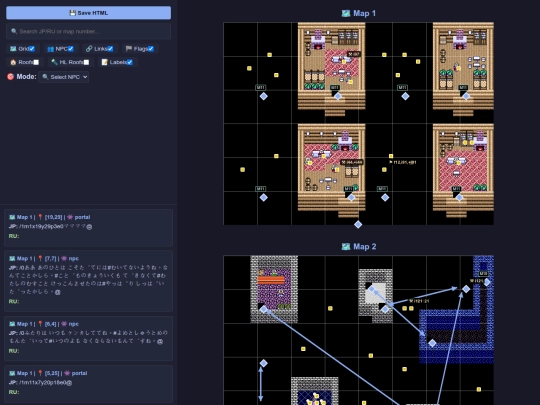
Task: Click the portal diamond in Map 1's bottom-left black area
Action: coord(263,198)
